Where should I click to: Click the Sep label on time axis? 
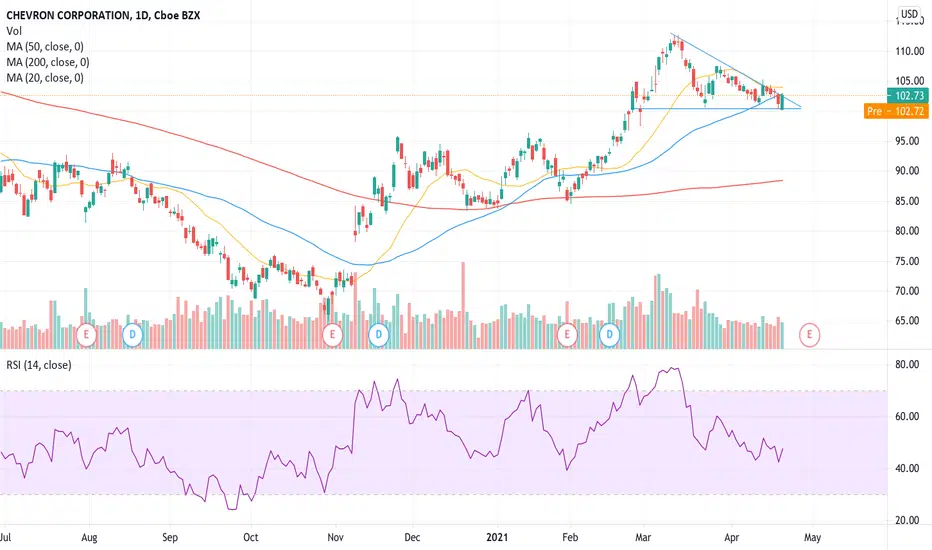tap(170, 537)
